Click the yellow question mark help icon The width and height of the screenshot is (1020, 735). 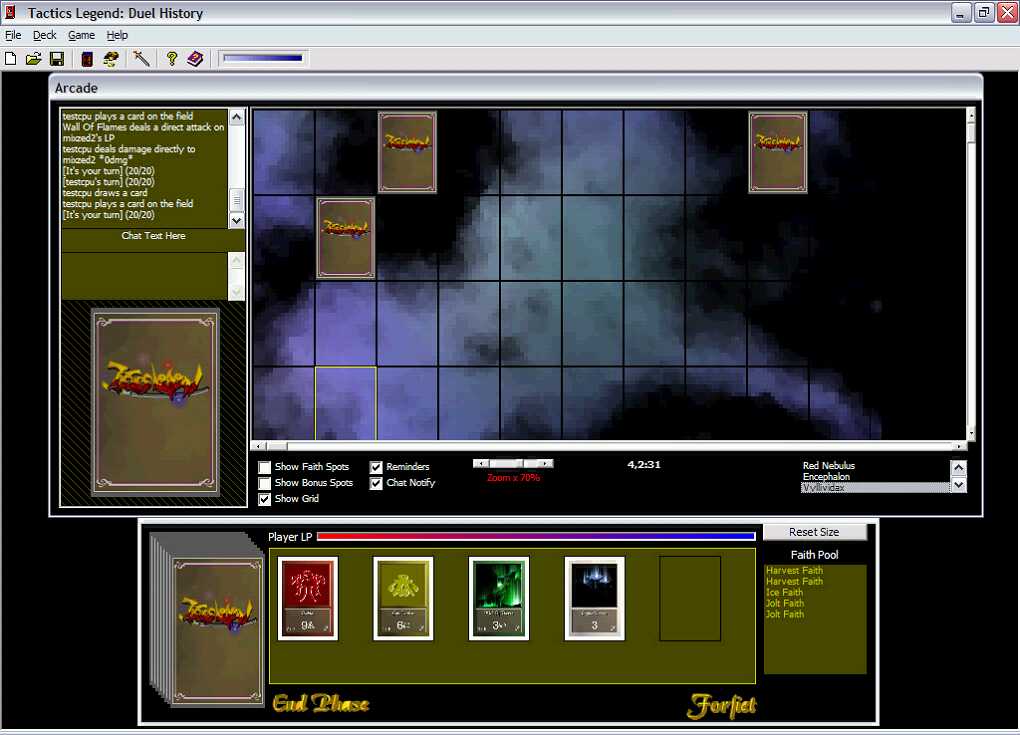point(172,59)
